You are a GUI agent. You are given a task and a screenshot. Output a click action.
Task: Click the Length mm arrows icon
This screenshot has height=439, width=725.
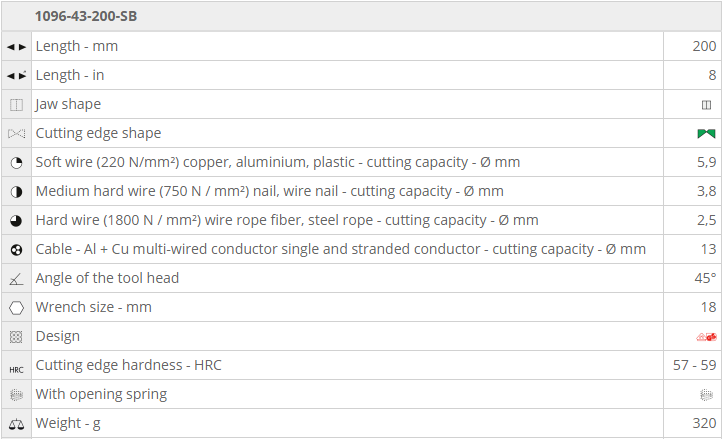(x=16, y=47)
